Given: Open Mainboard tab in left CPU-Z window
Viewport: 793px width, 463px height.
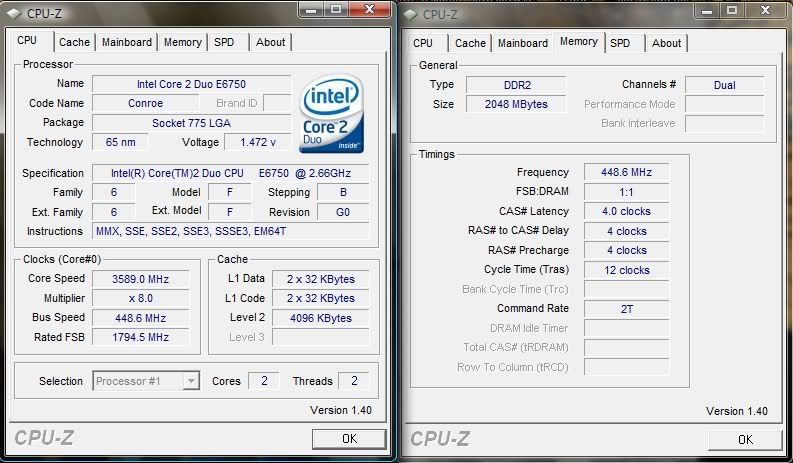Looking at the screenshot, I should [x=127, y=43].
